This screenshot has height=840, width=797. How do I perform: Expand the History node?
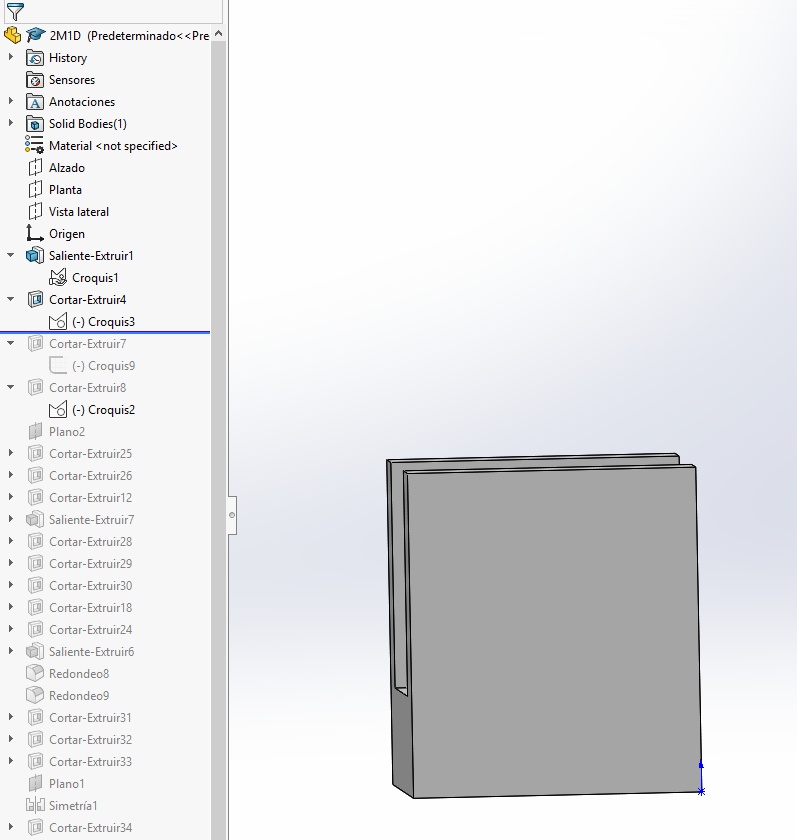(x=10, y=56)
